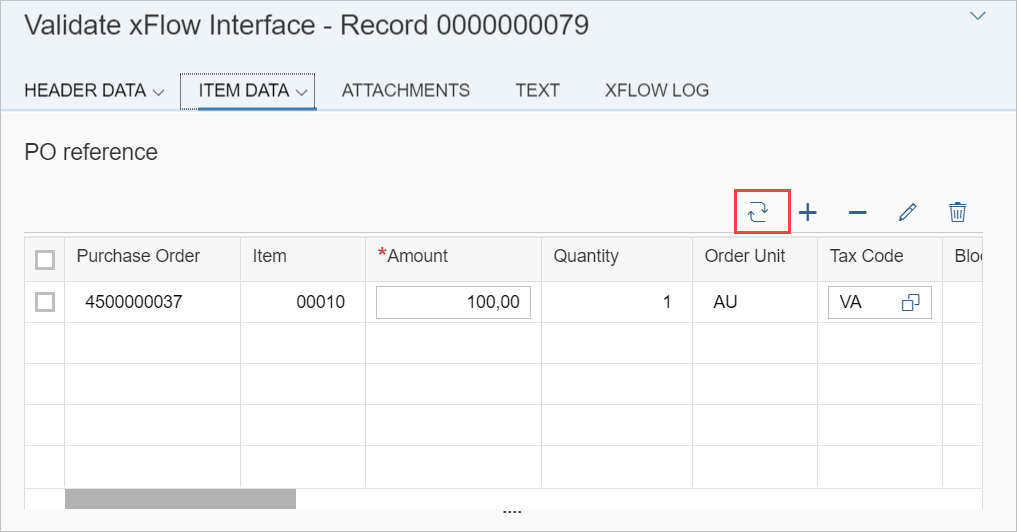This screenshot has height=532, width=1017.
Task: Expand the ITEM DATA dropdown arrow
Action: [302, 92]
